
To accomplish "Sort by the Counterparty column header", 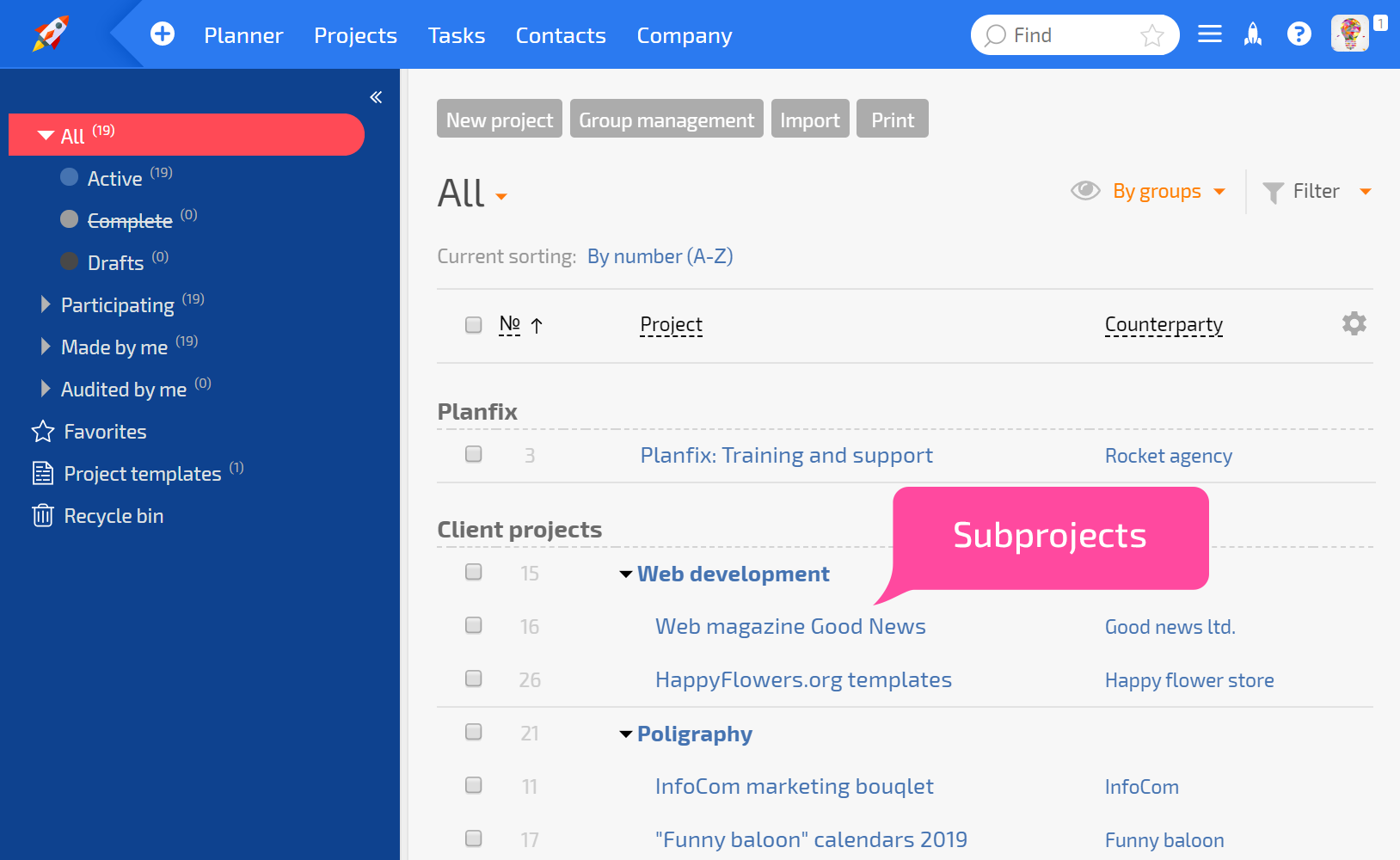I will [1164, 324].
